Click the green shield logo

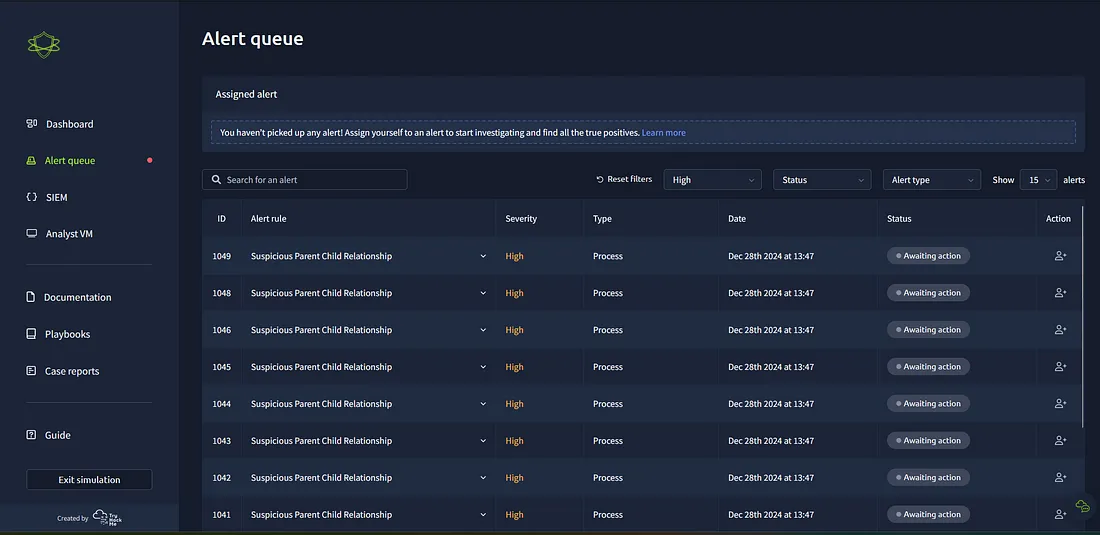tap(43, 45)
